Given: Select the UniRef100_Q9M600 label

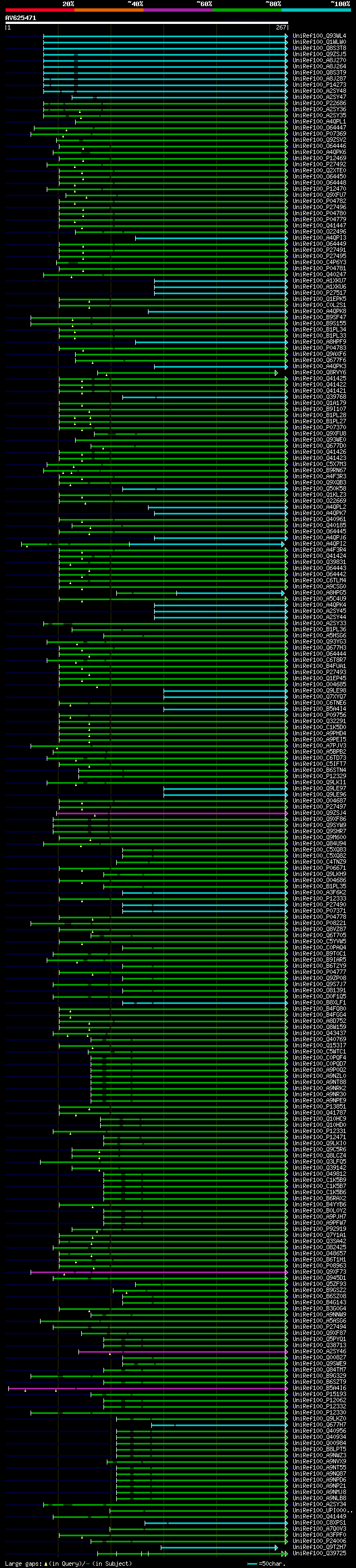Looking at the screenshot, I should [x=319, y=838].
